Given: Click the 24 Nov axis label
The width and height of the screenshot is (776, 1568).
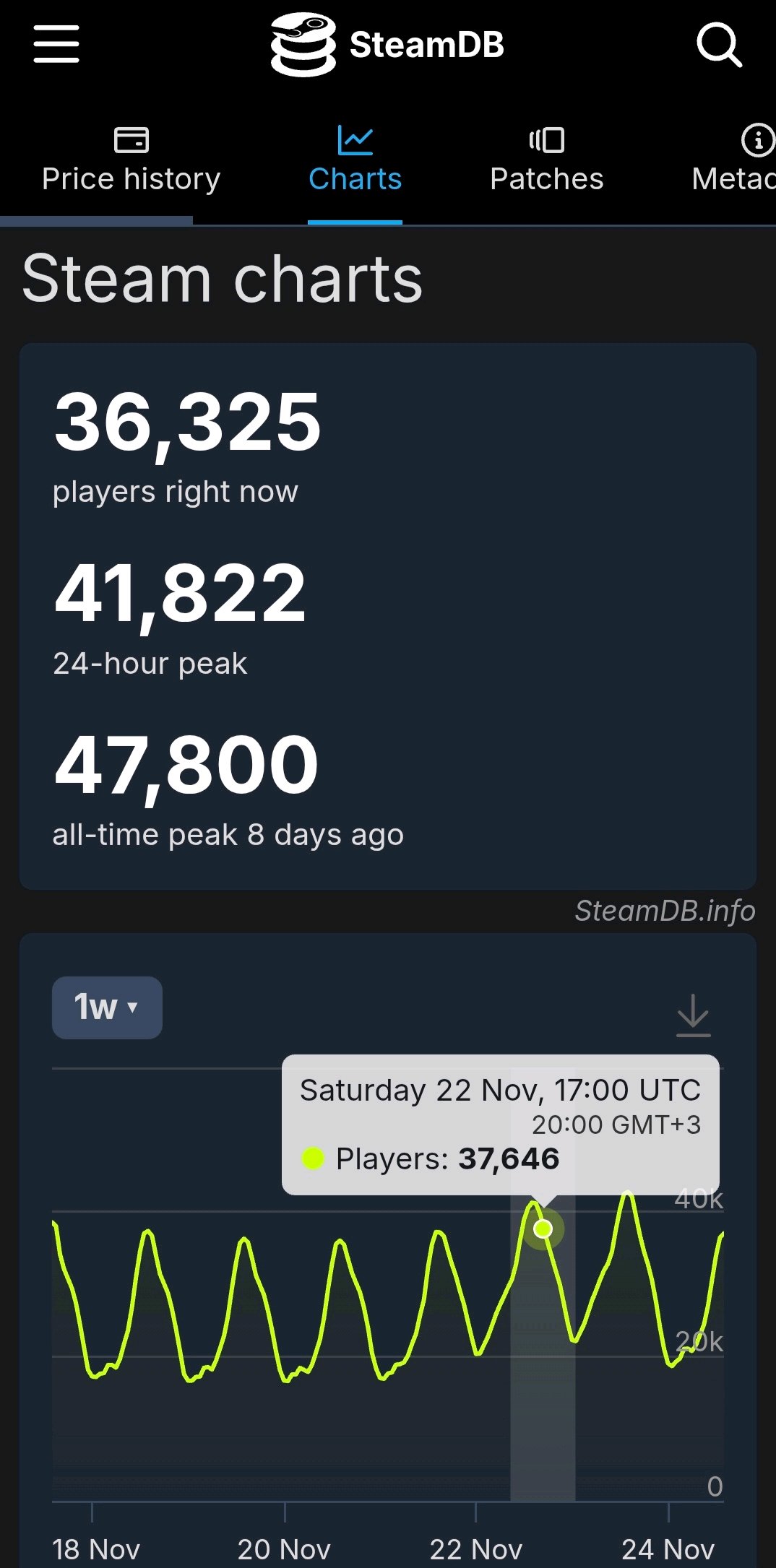Looking at the screenshot, I should [668, 1549].
